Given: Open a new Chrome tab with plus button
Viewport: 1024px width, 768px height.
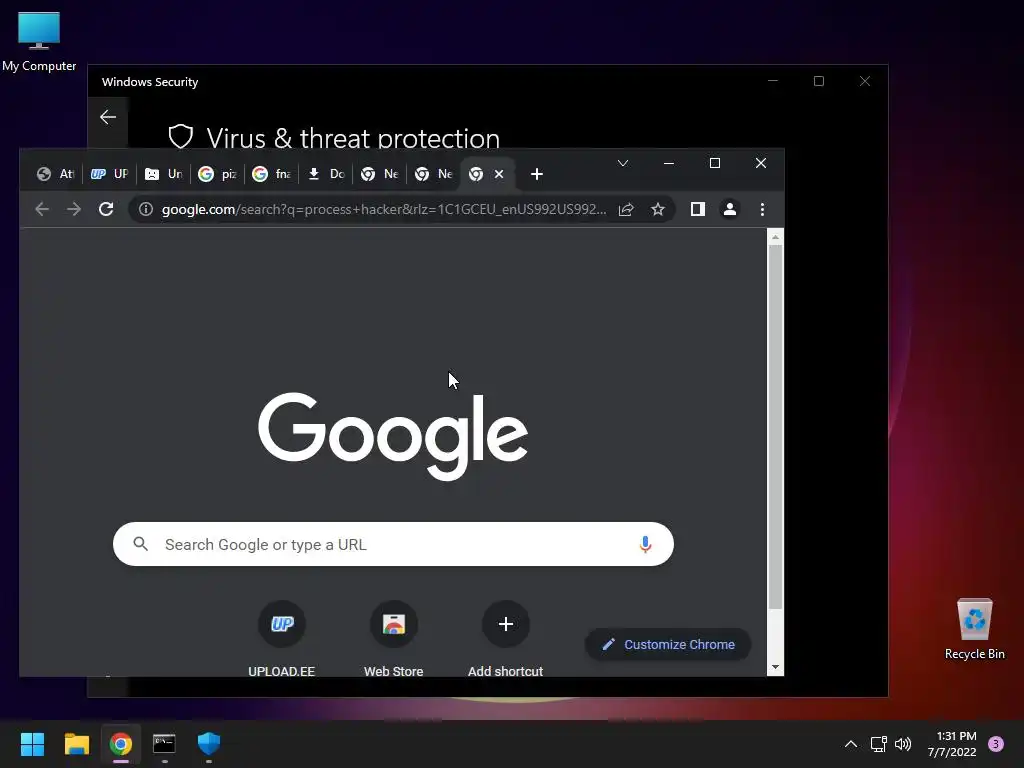Looking at the screenshot, I should pyautogui.click(x=537, y=174).
